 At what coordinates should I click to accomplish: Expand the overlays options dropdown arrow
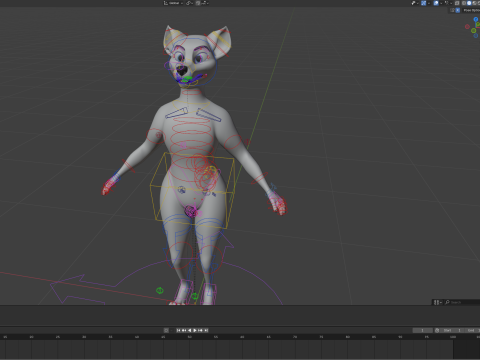[441, 3]
